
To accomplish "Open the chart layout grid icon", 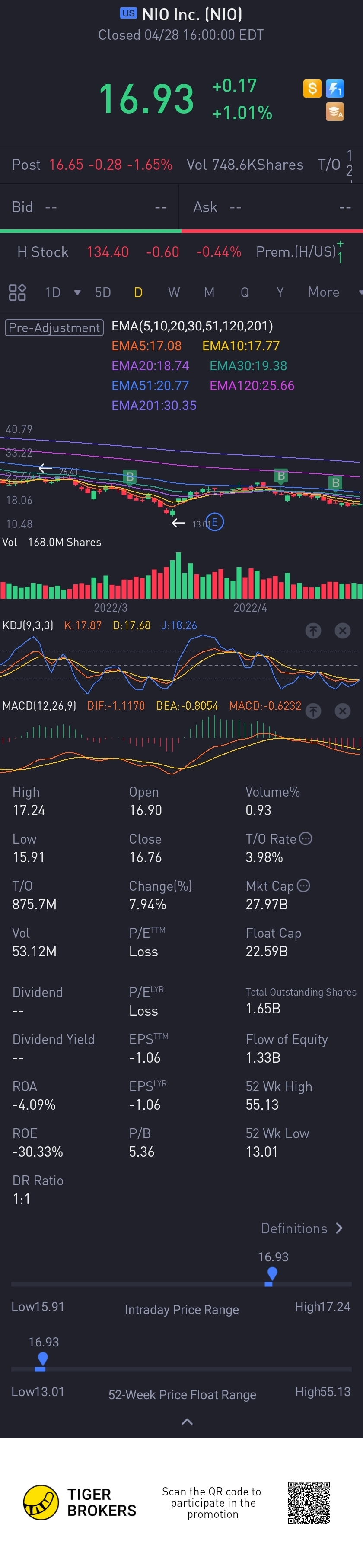I will tap(17, 292).
